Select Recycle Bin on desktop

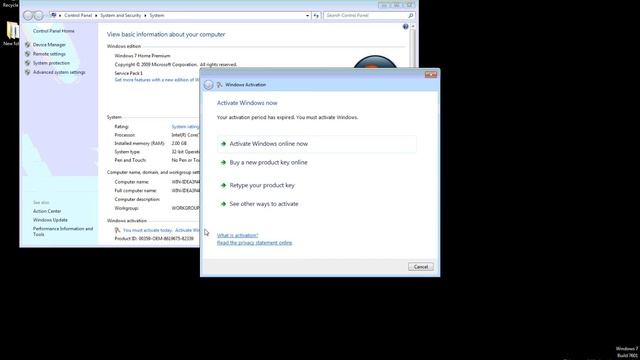pos(11,4)
